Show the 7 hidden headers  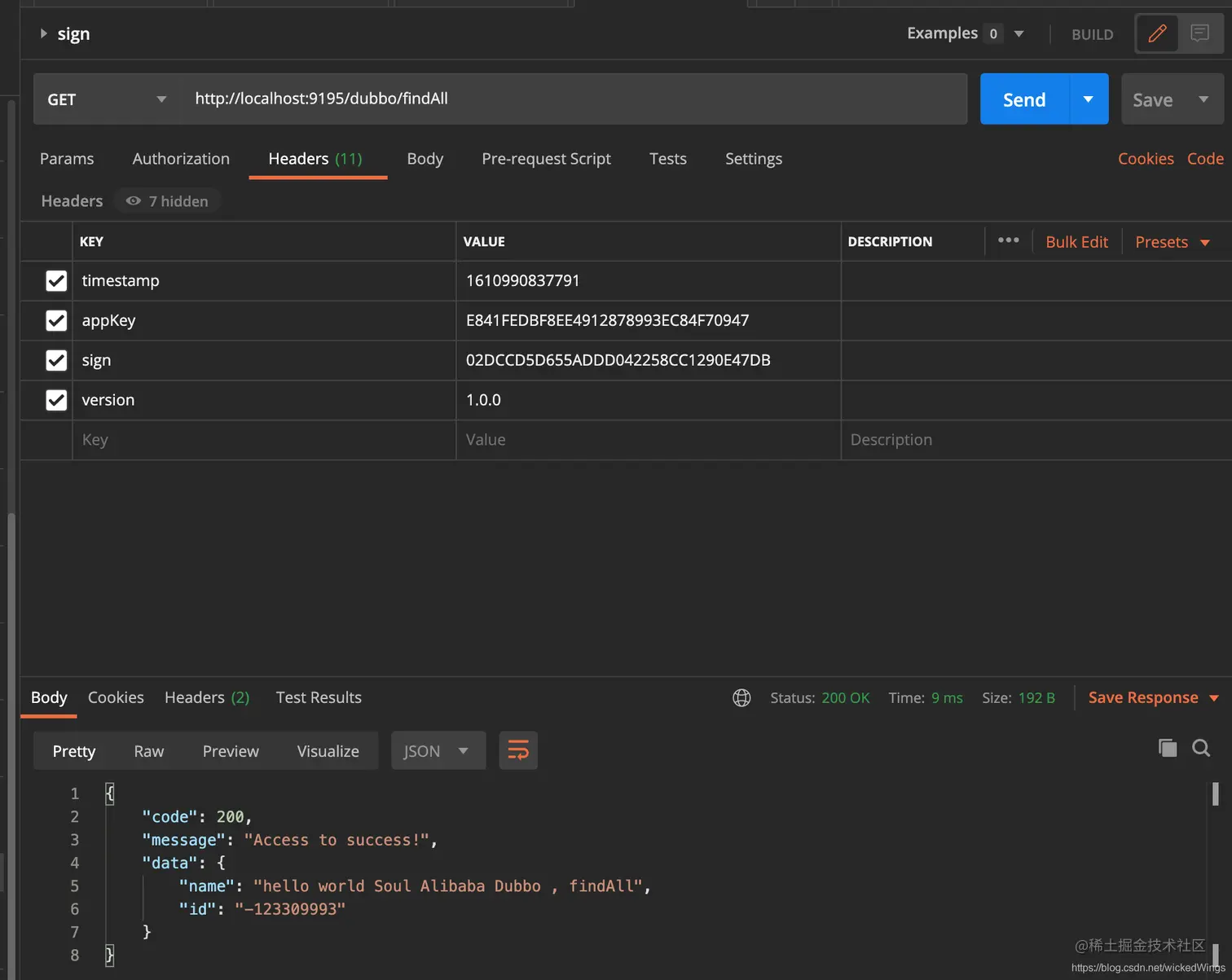click(168, 201)
